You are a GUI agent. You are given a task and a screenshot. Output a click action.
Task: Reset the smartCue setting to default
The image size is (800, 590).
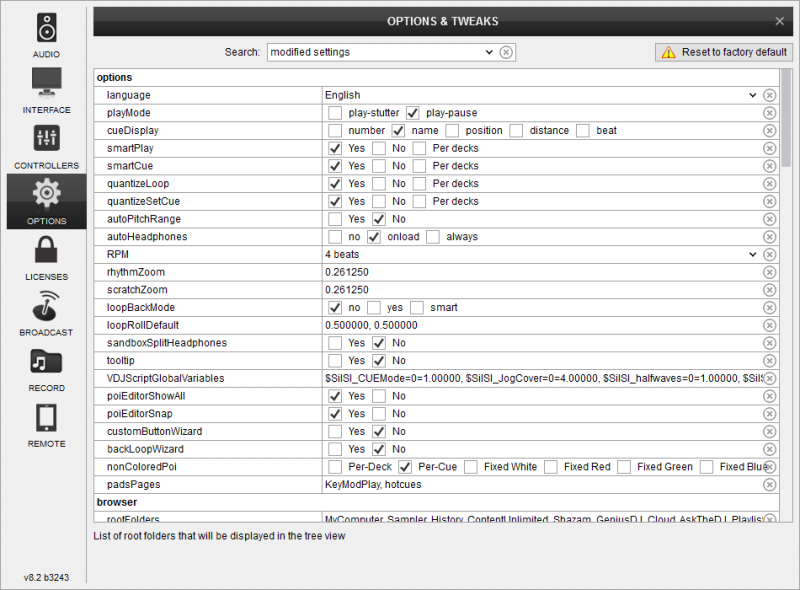click(x=769, y=166)
